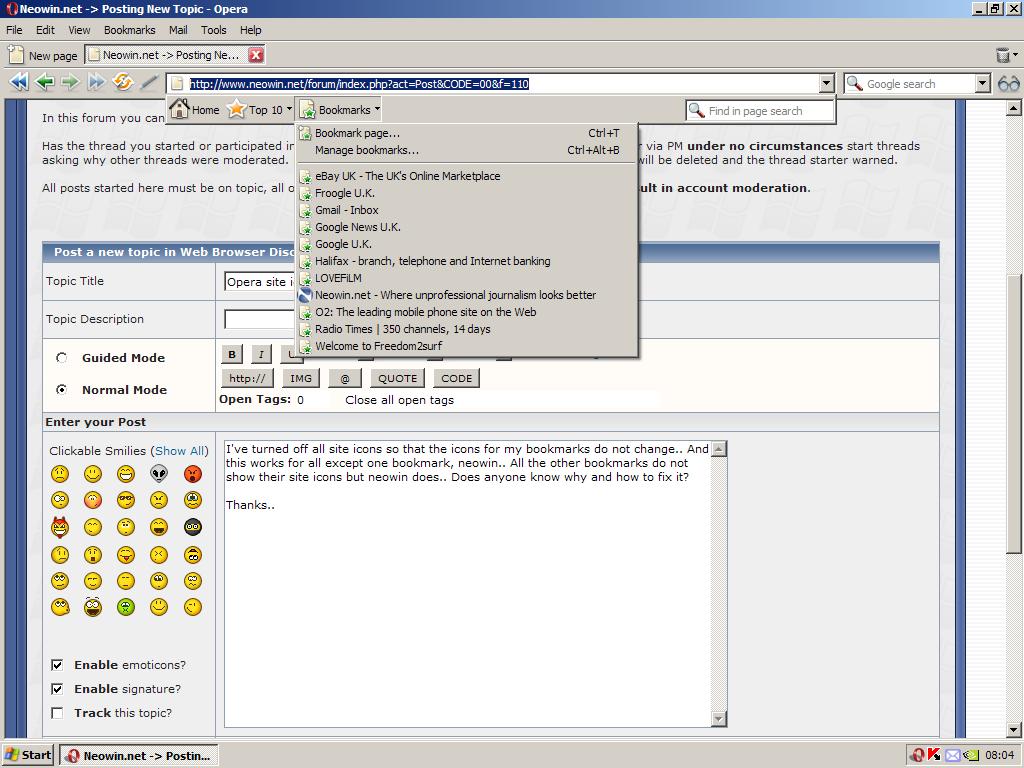
Task: Click the Fast Forward arrow icon
Action: click(96, 82)
